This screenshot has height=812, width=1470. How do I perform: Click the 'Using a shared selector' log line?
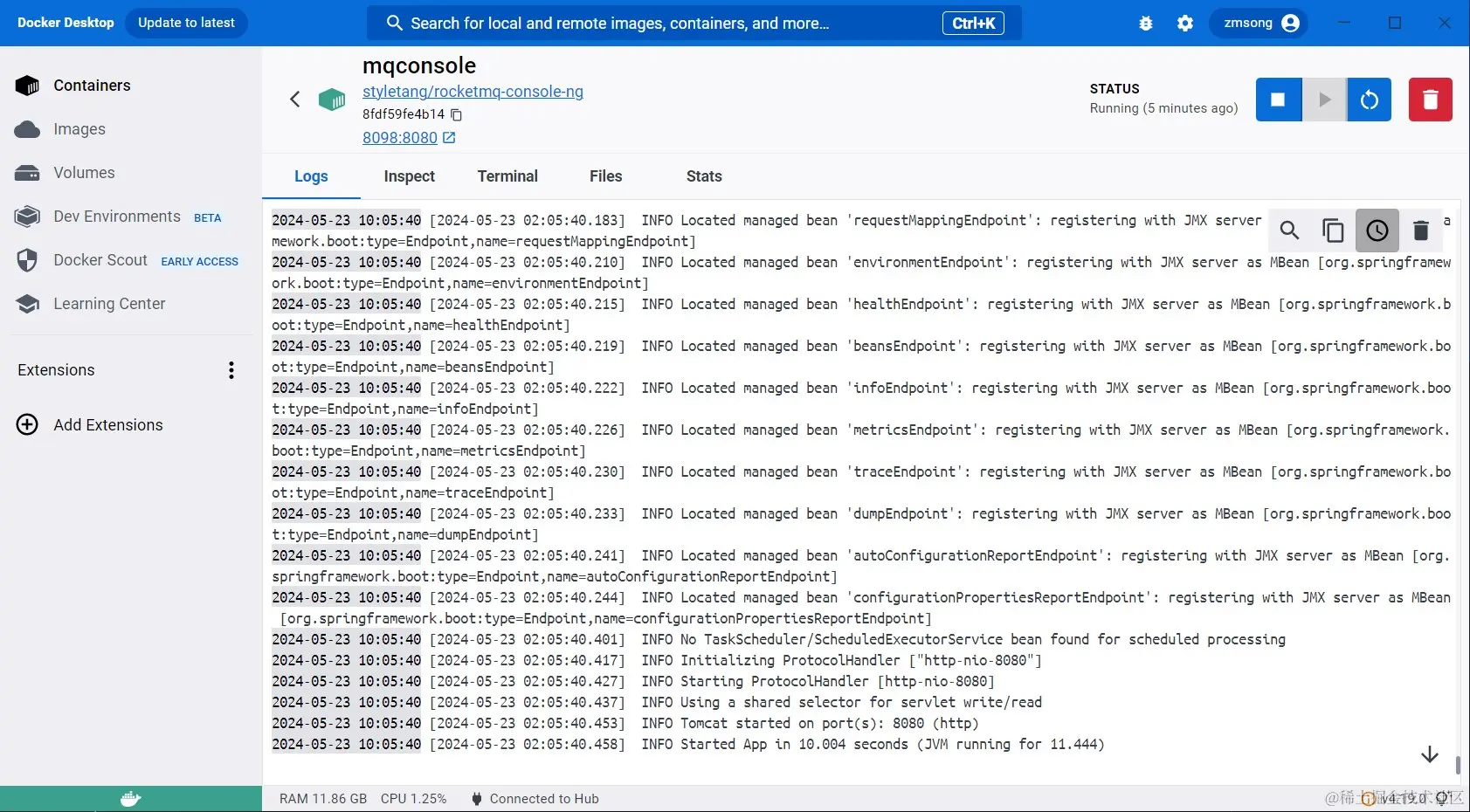[x=657, y=702]
